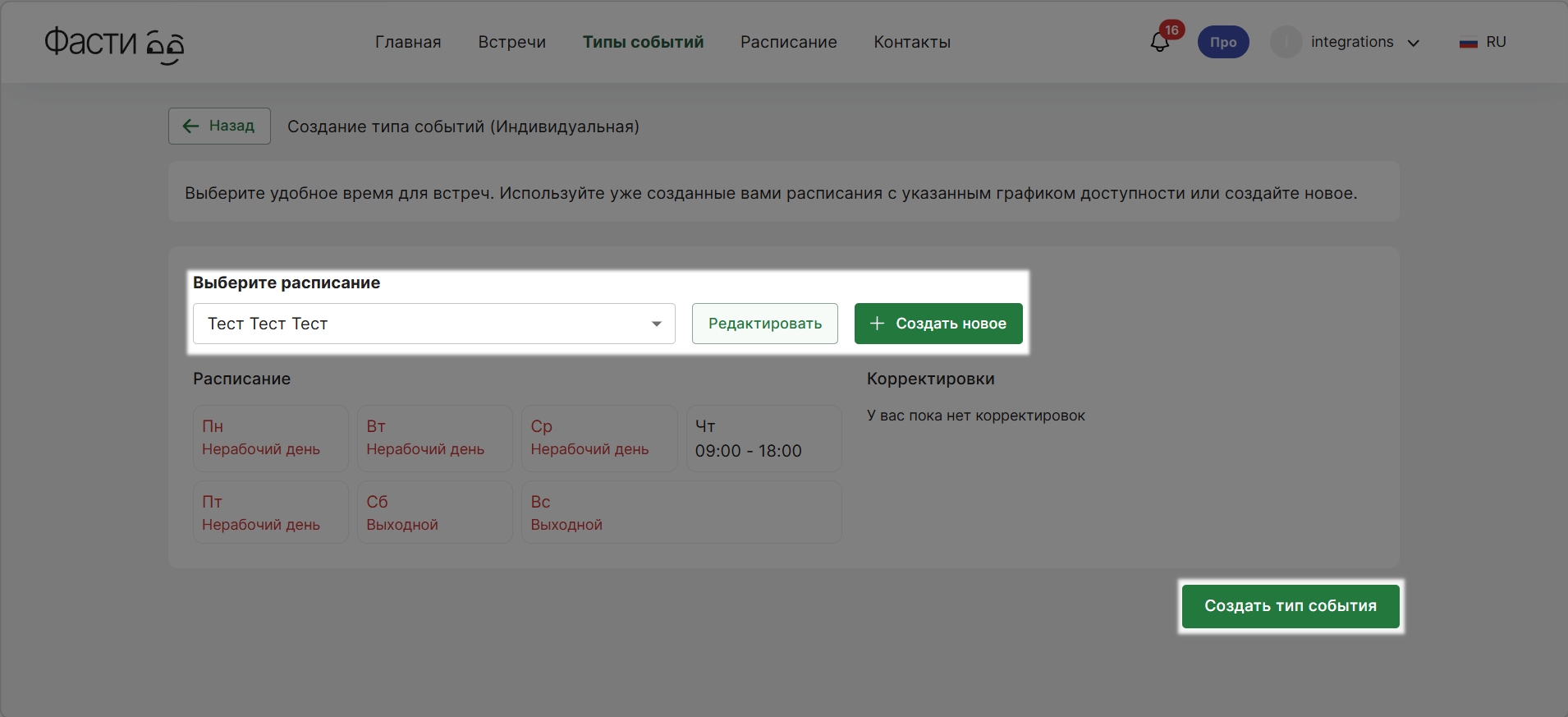
Task: Click the red 16 notification badge
Action: pyautogui.click(x=1171, y=30)
